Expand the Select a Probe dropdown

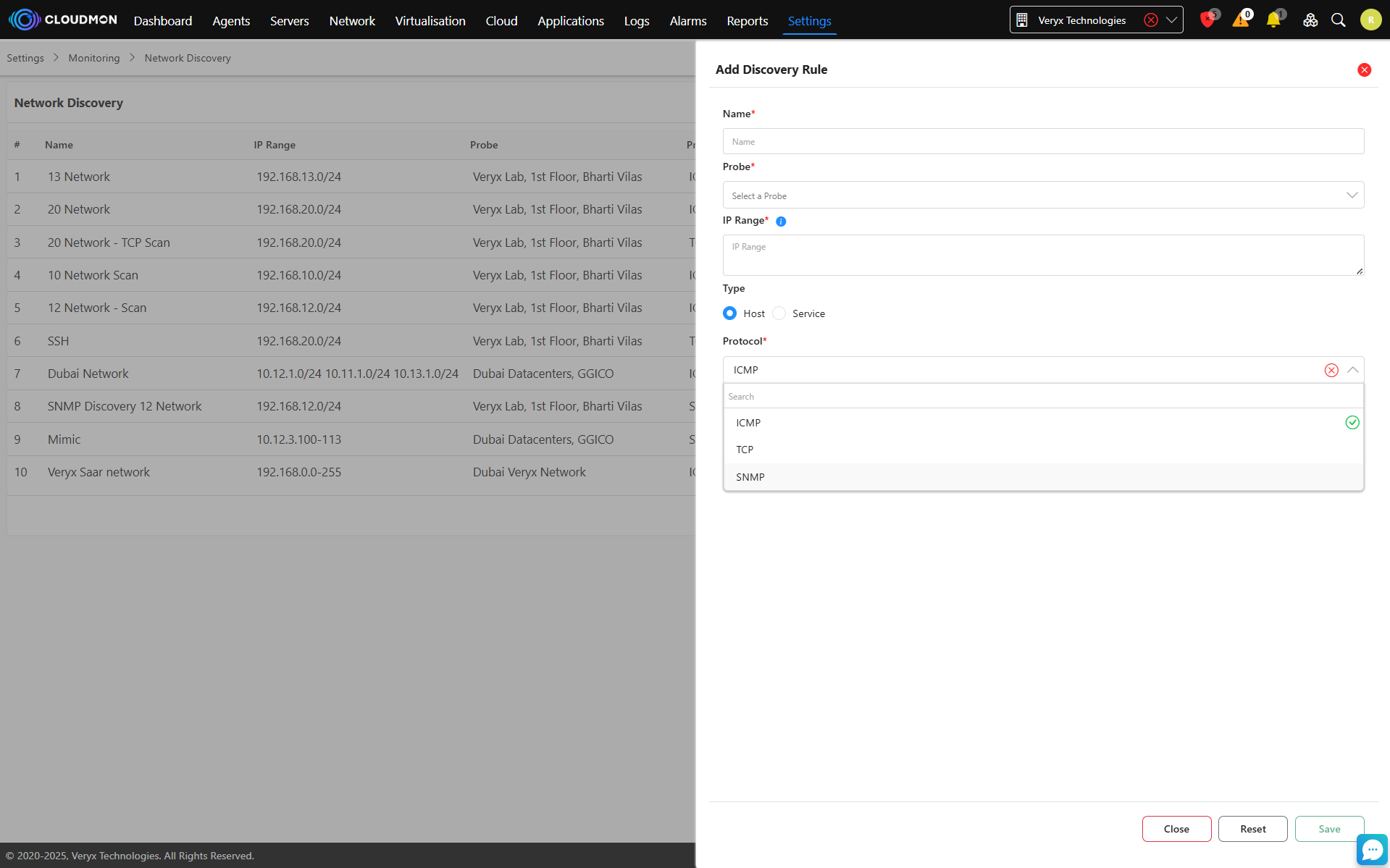pyautogui.click(x=1043, y=195)
